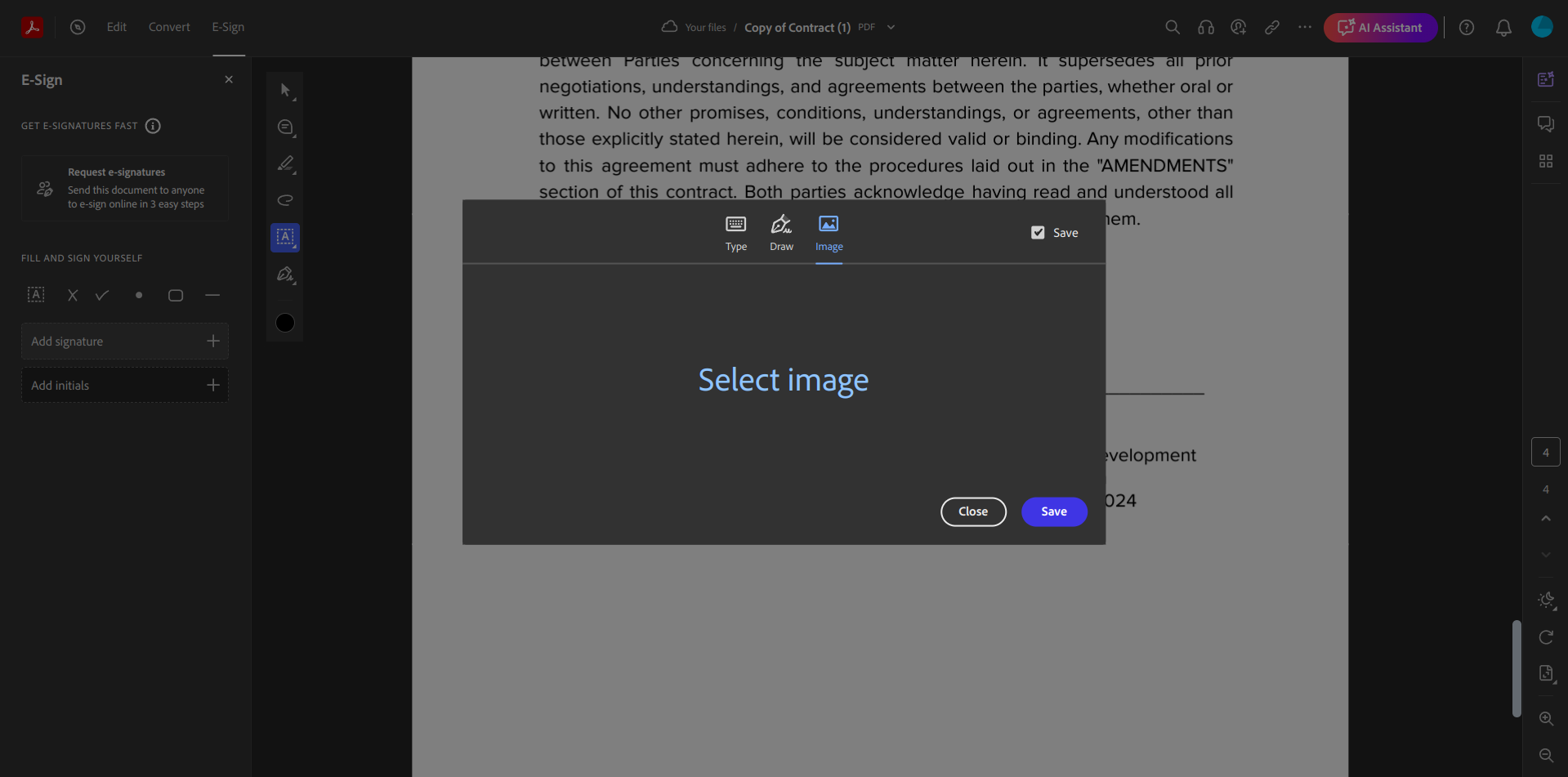This screenshot has width=1568, height=777.
Task: Click Add signature plus button
Action: (x=213, y=341)
